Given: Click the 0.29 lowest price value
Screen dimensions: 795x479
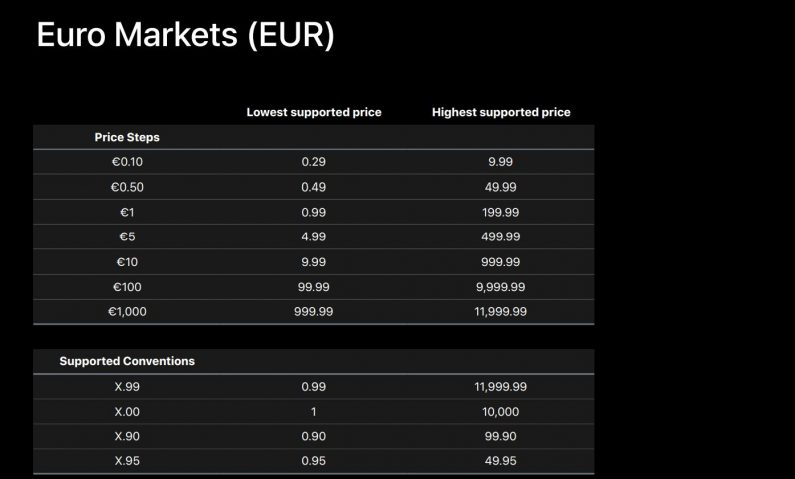Looking at the screenshot, I should (x=313, y=161).
